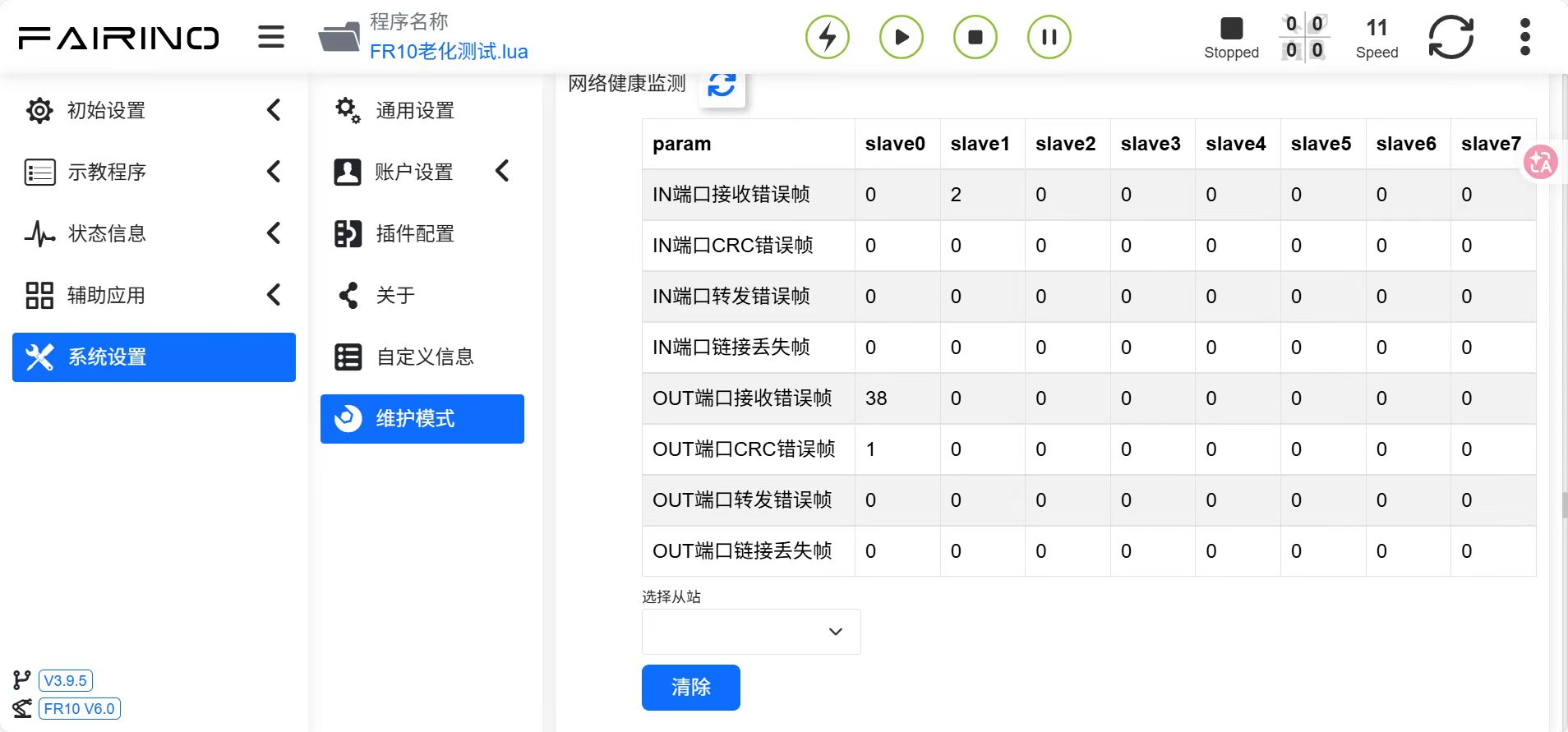Click the git branch version icon
This screenshot has width=1568, height=732.
click(x=21, y=680)
